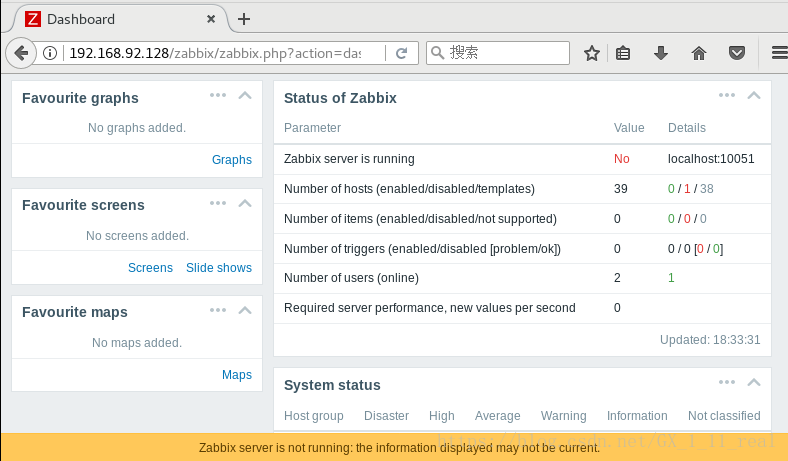The height and width of the screenshot is (461, 788).
Task: Click 'No graphs added.' message
Action: (x=137, y=128)
